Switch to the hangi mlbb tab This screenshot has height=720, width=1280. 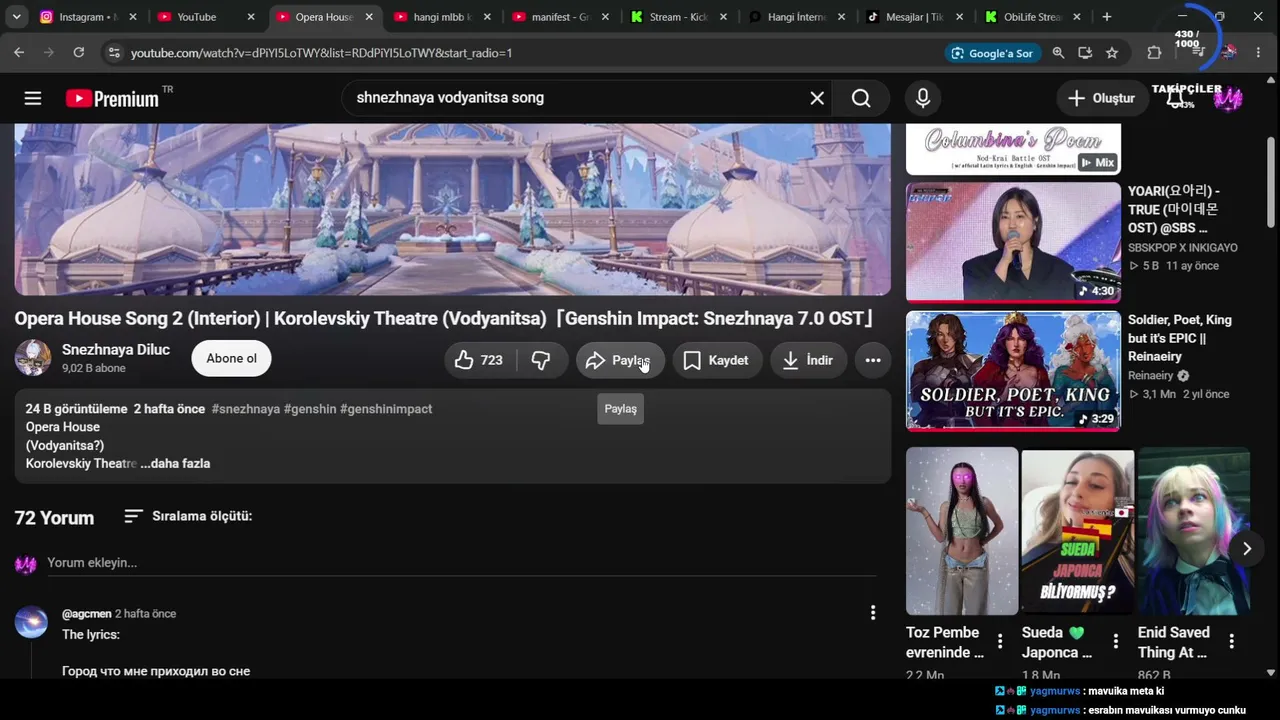[x=443, y=17]
